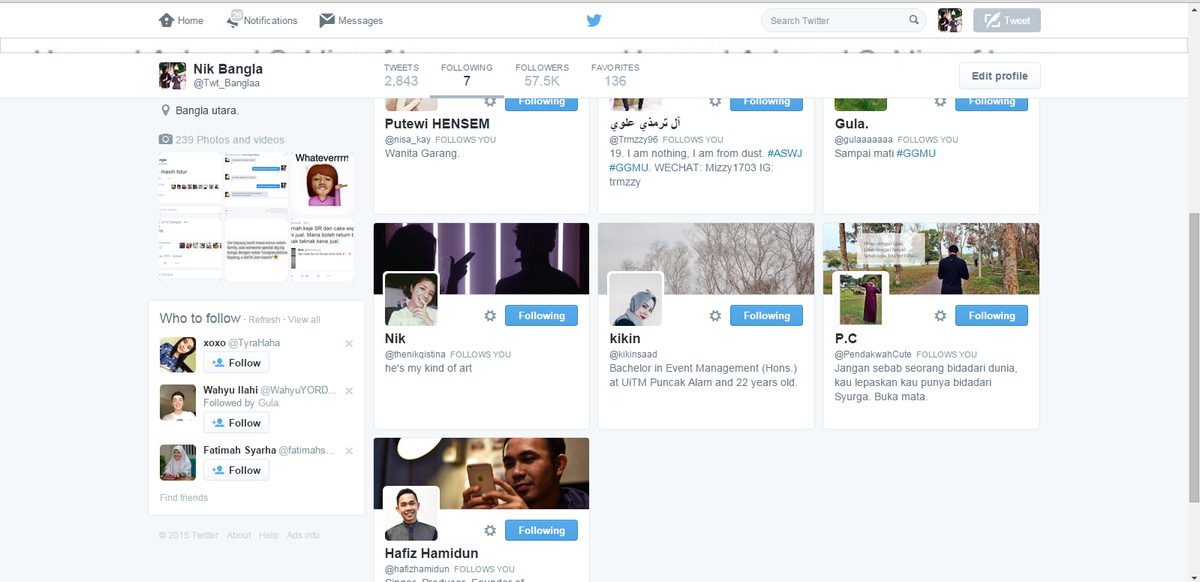Follow Wahyu Ilahi

point(236,423)
